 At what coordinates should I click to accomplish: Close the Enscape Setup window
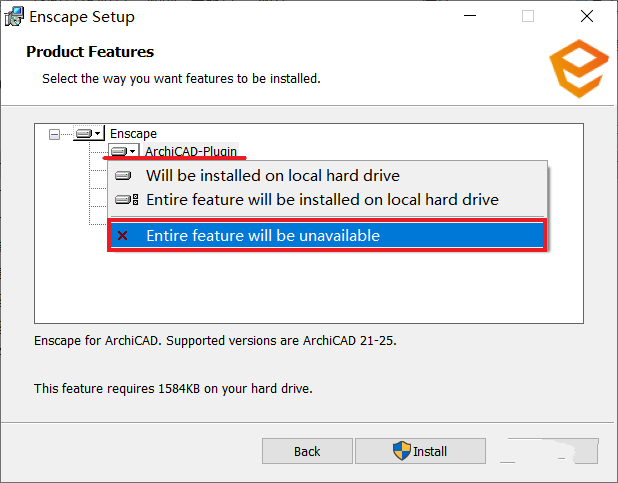(x=587, y=16)
